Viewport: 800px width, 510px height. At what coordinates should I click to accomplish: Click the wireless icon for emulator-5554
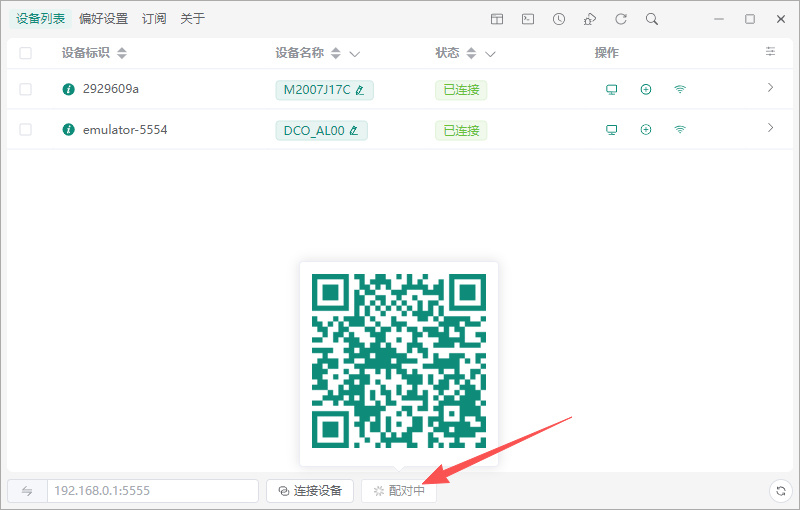point(680,130)
